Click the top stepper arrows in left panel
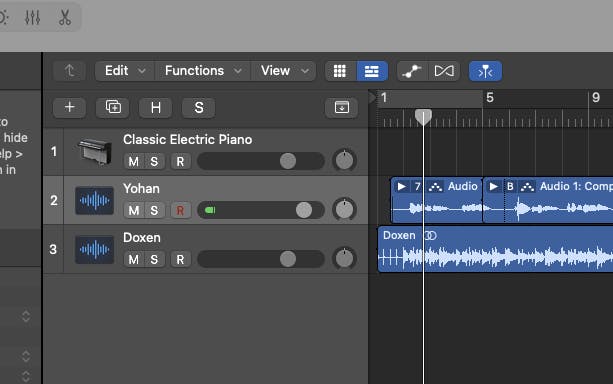613x384 pixels. click(26, 316)
